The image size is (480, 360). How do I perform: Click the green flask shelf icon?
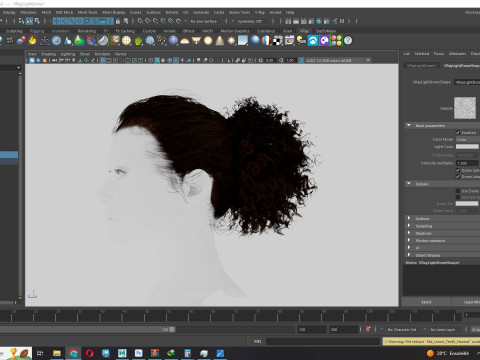tap(79, 41)
